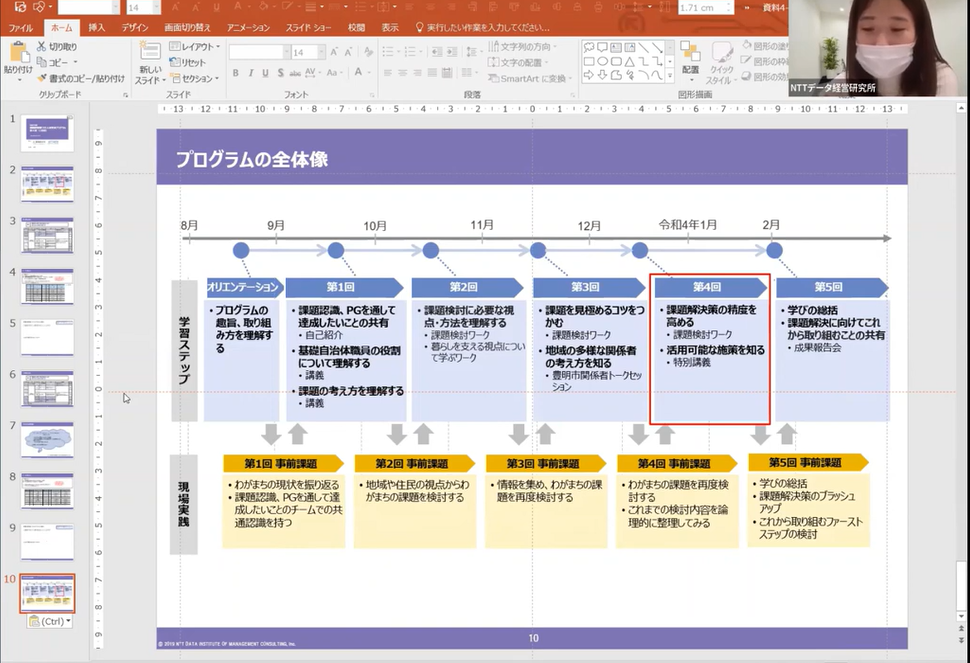The width and height of the screenshot is (970, 663).
Task: Click the Paste Options (Ctrl) button
Action: [x=47, y=621]
